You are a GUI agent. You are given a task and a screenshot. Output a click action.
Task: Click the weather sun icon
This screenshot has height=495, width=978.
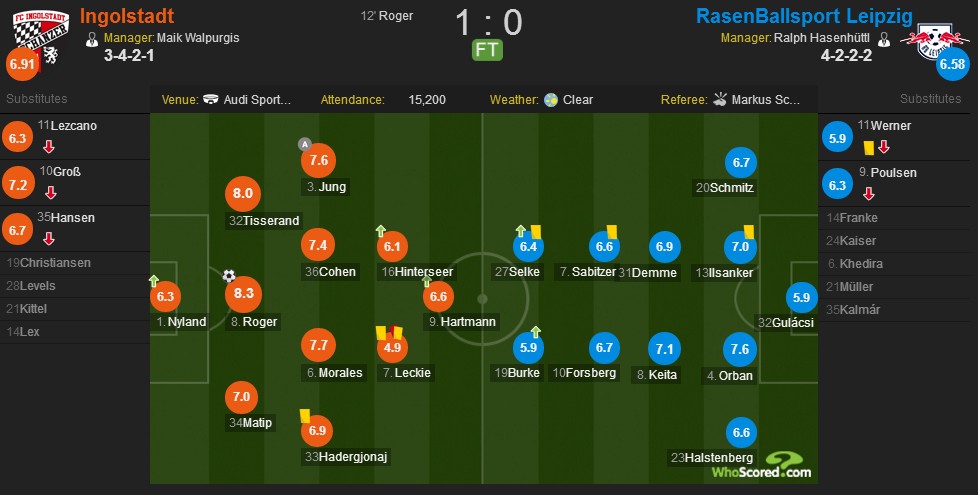[x=551, y=100]
